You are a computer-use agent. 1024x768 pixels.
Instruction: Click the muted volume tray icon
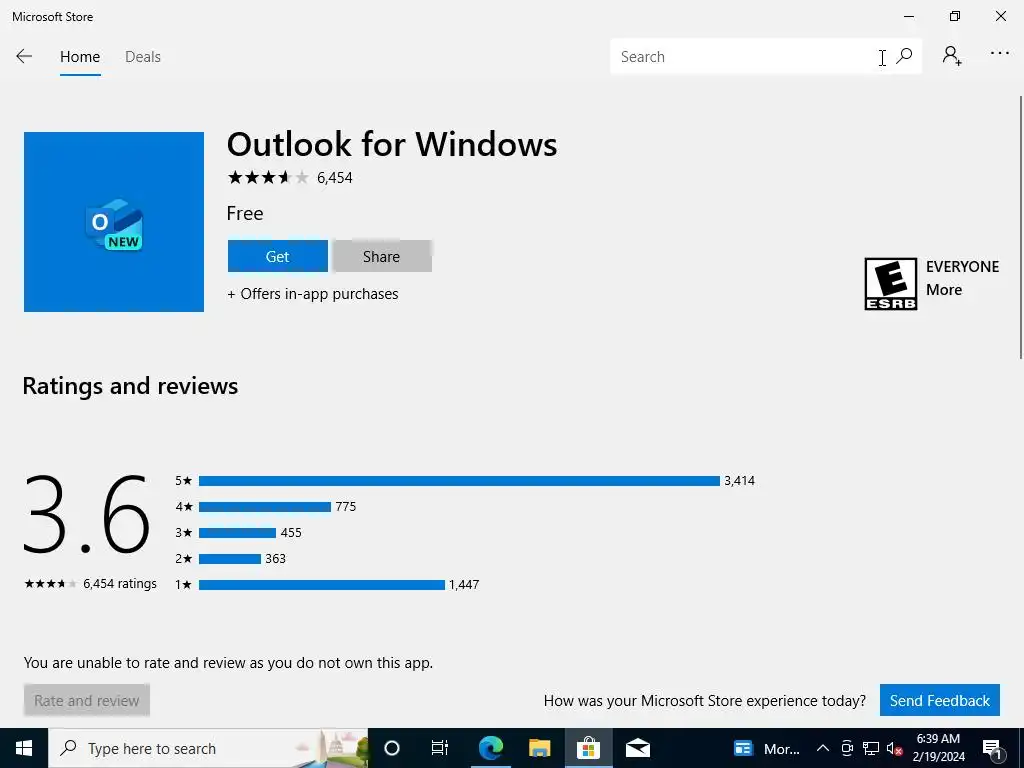click(x=895, y=748)
